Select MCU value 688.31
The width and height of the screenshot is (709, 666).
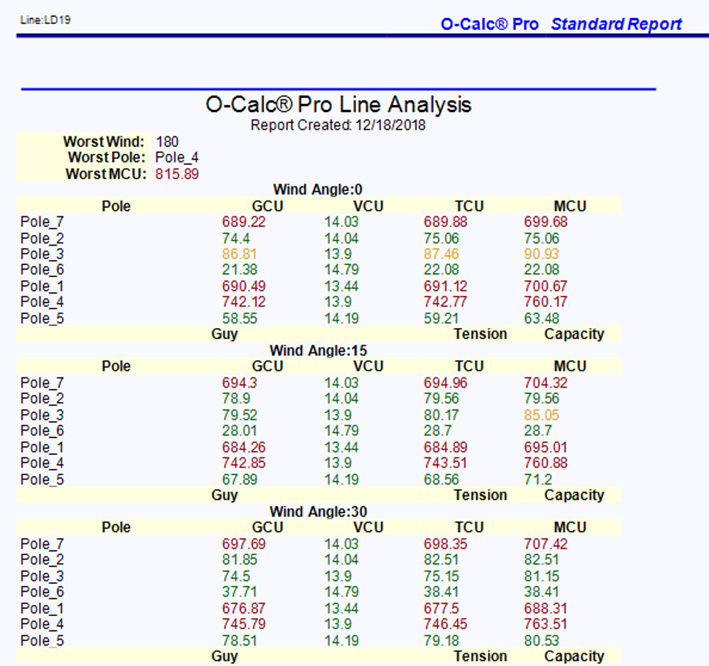(x=545, y=608)
